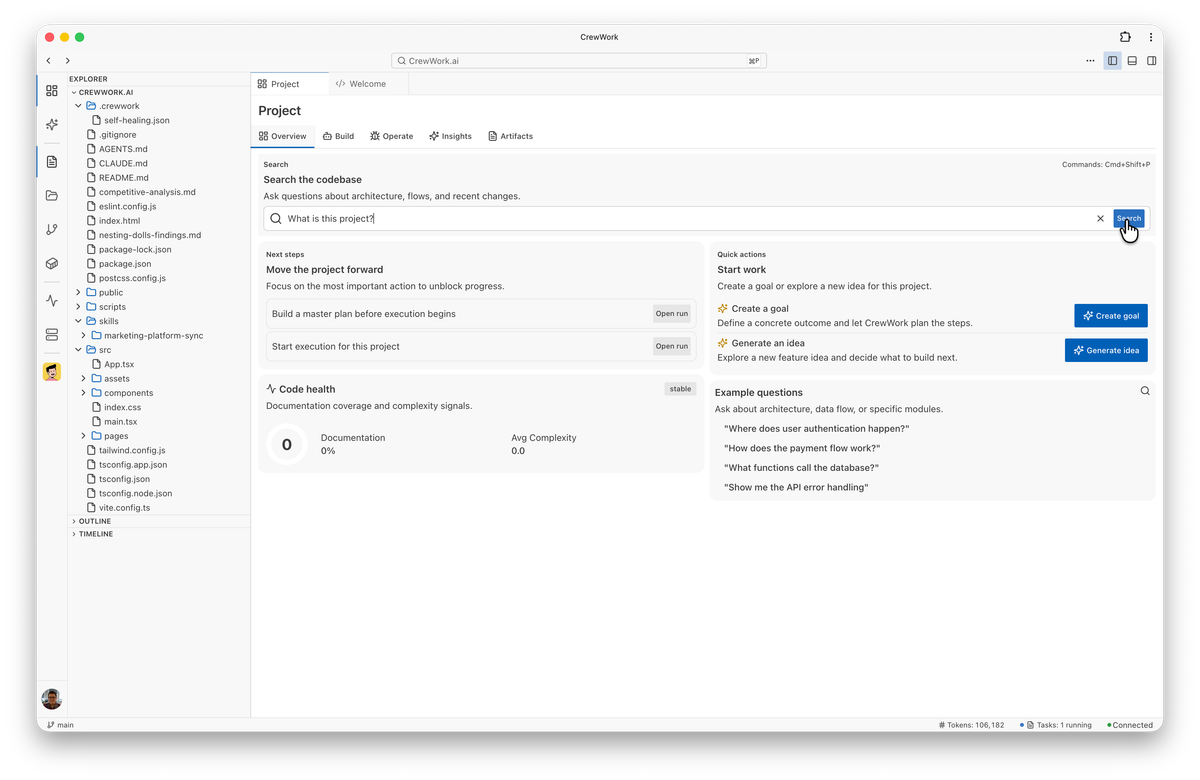Open the source control branch icon
This screenshot has height=780, width=1200.
pos(52,229)
